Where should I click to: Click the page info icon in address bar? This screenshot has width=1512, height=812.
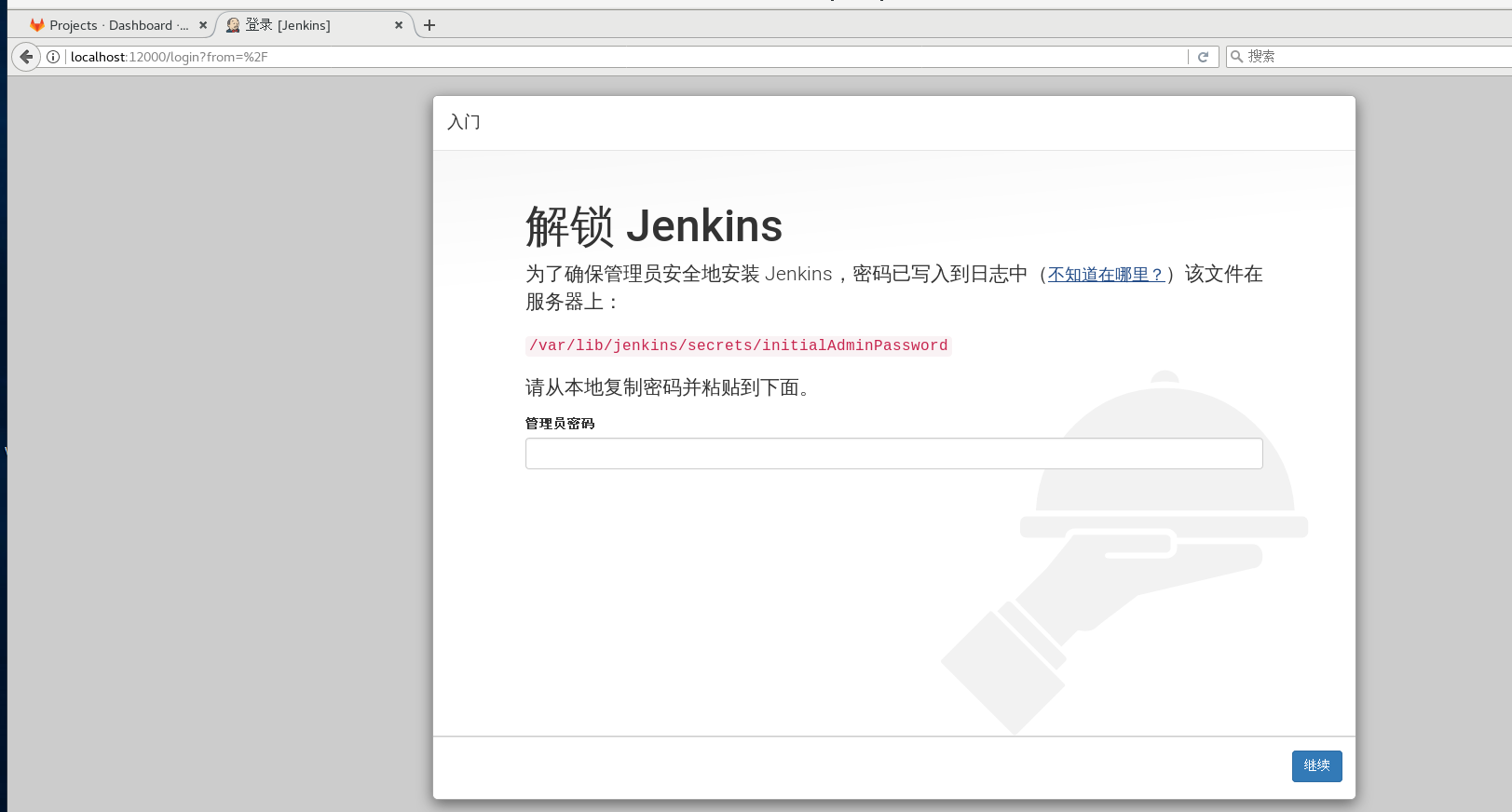[x=54, y=57]
